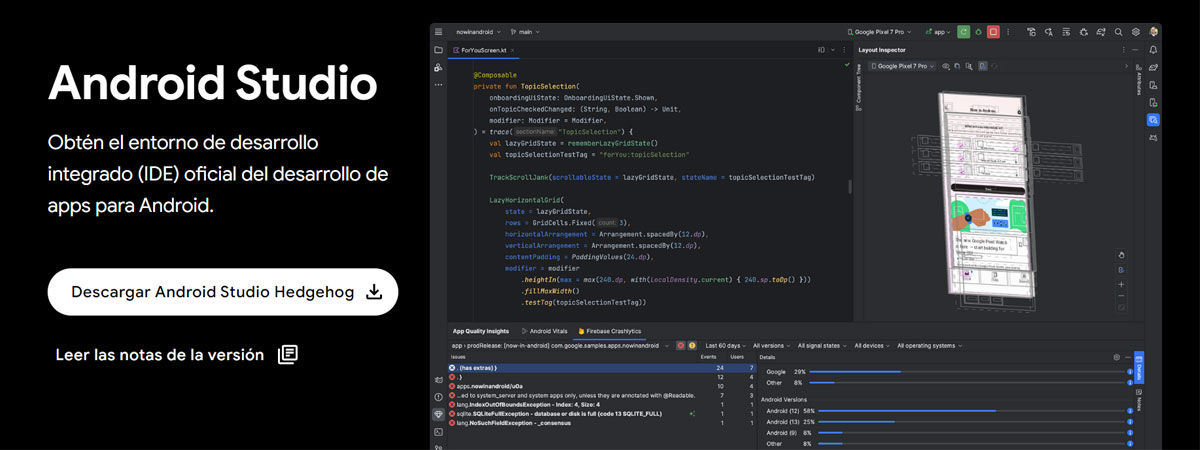Viewport: 1200px width, 450px height.
Task: Toggle non-fatal issues yellow filter
Action: tap(692, 345)
